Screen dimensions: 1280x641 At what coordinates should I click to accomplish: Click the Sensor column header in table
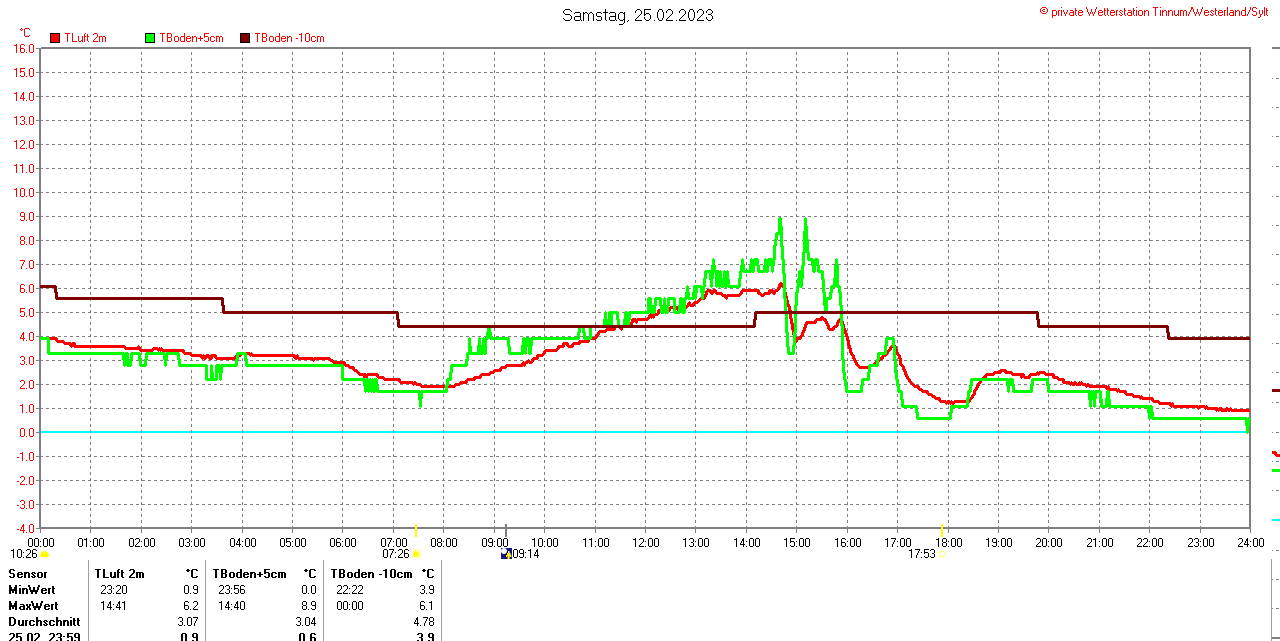tap(28, 574)
